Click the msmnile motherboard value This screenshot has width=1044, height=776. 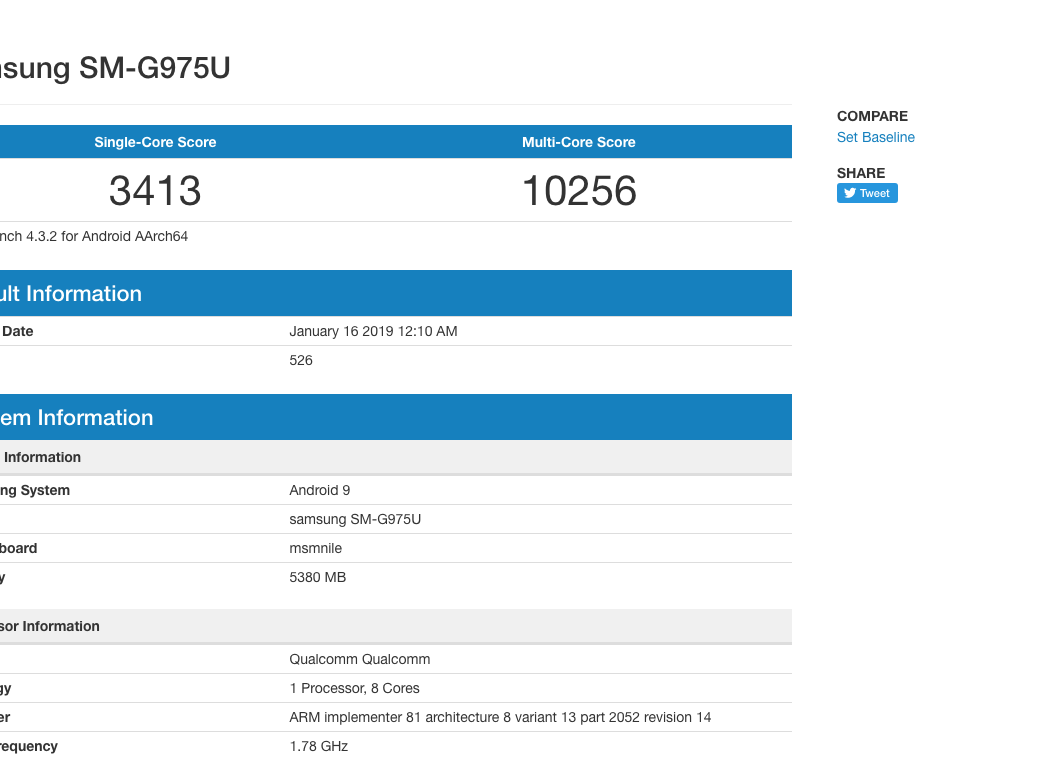point(315,548)
